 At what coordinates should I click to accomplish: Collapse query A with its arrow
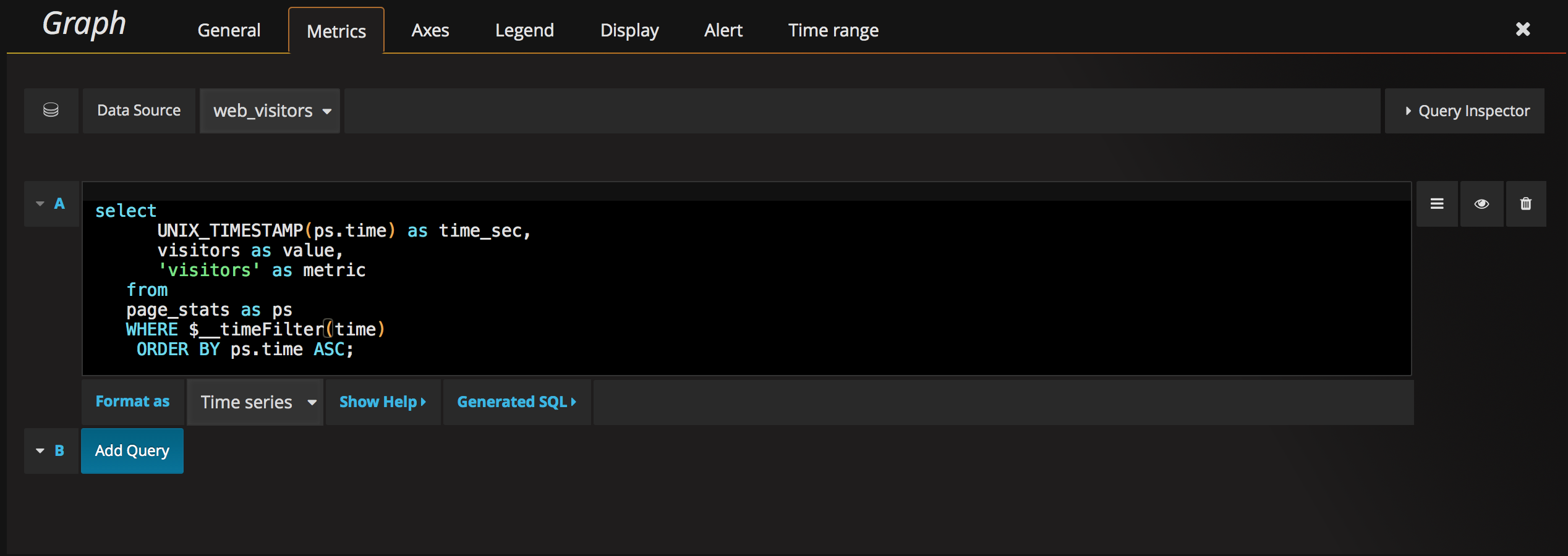pyautogui.click(x=40, y=204)
